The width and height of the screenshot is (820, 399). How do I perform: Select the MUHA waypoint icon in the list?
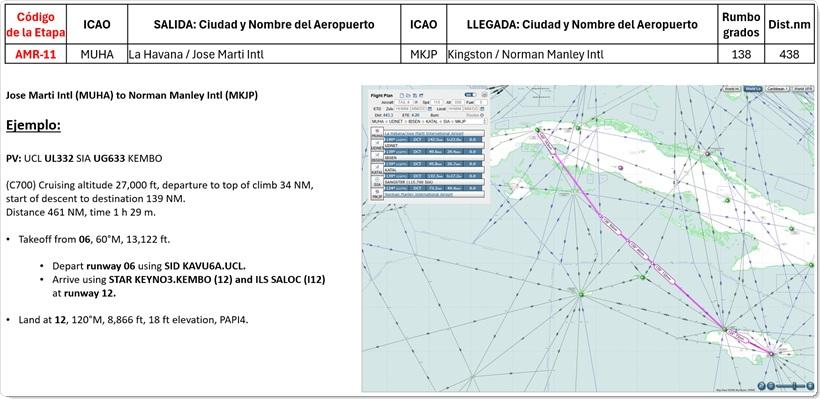pos(377,133)
